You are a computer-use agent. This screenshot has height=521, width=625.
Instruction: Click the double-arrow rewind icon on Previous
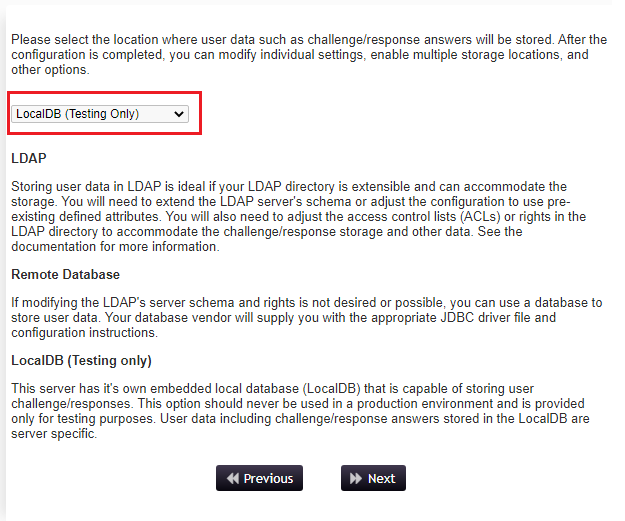[x=233, y=478]
